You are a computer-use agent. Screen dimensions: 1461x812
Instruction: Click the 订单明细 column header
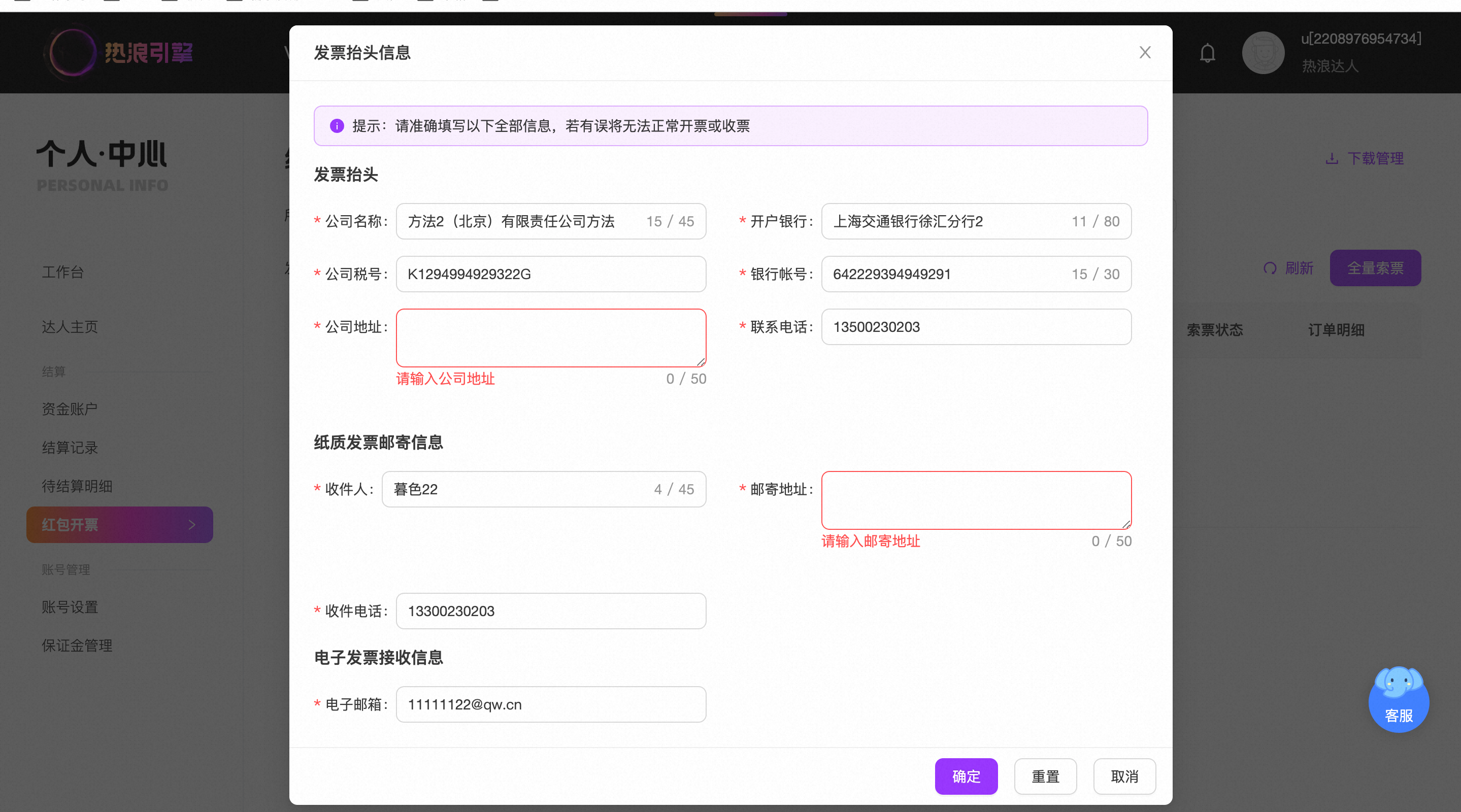pyautogui.click(x=1336, y=330)
